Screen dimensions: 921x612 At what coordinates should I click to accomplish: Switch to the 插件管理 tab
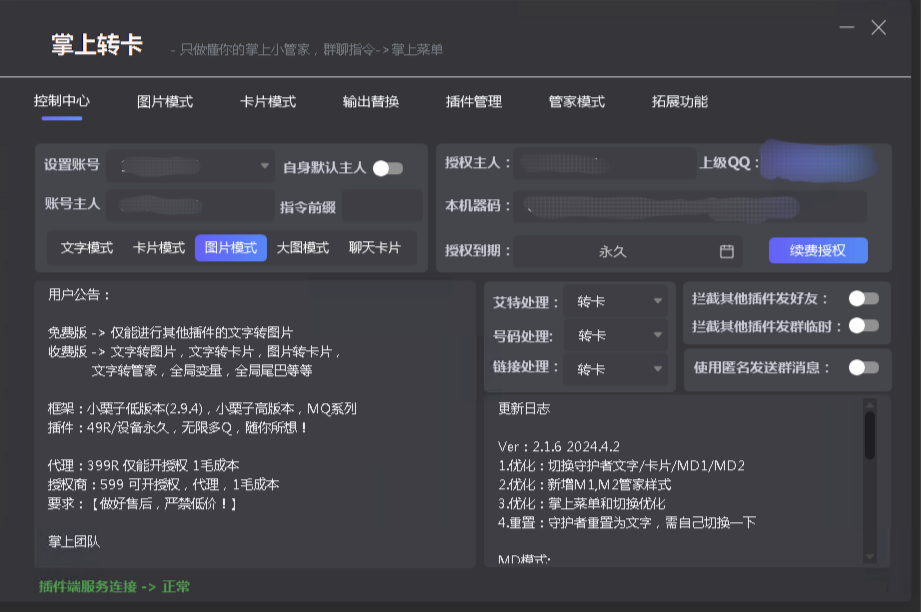click(x=474, y=101)
